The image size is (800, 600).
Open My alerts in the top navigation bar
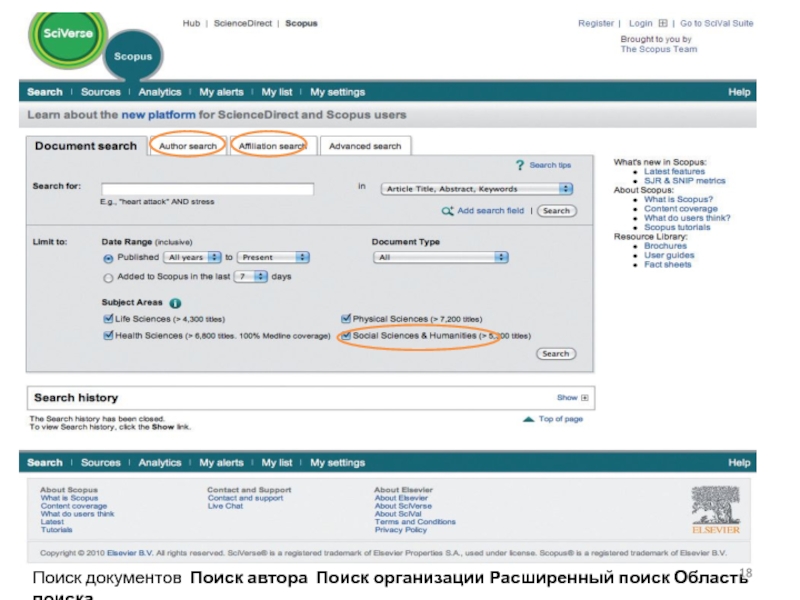[221, 92]
